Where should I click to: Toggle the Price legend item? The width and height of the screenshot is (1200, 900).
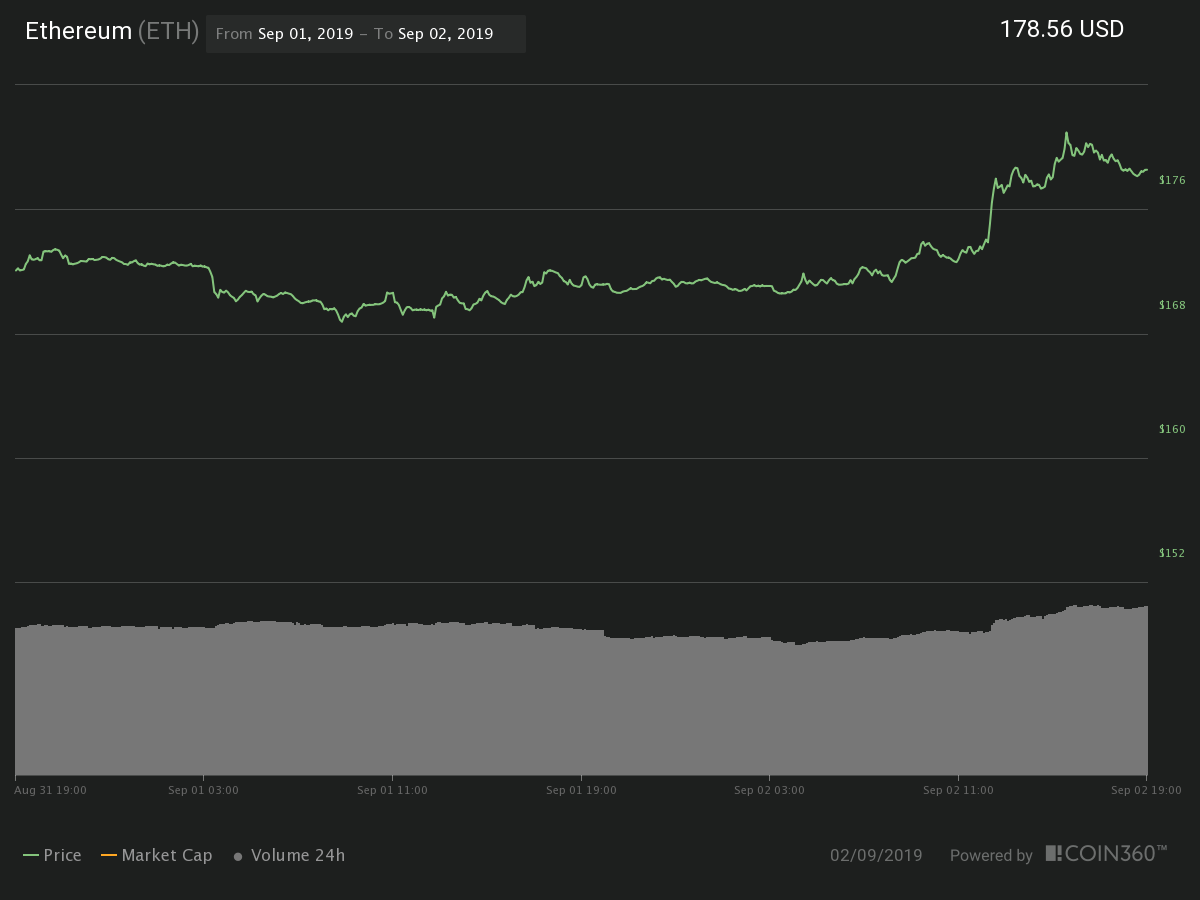point(52,855)
